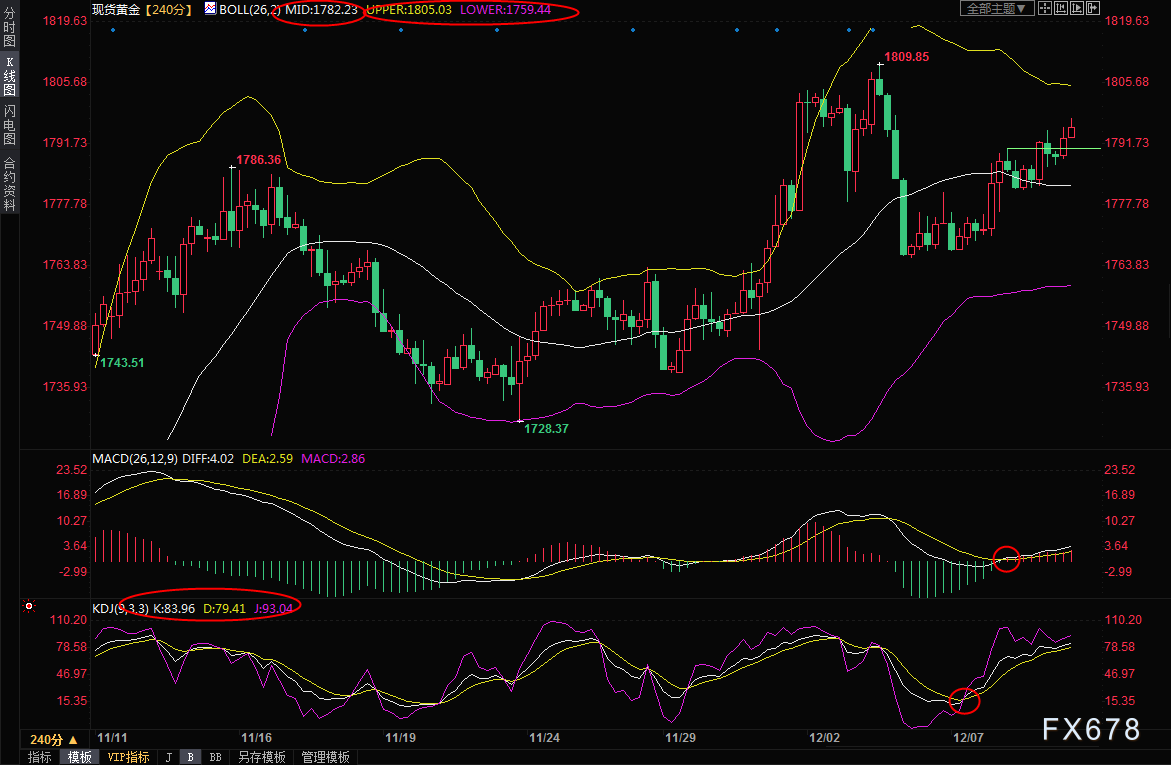Click the jump-to-start chart icon
This screenshot has height=765, width=1171.
tap(1060, 9)
